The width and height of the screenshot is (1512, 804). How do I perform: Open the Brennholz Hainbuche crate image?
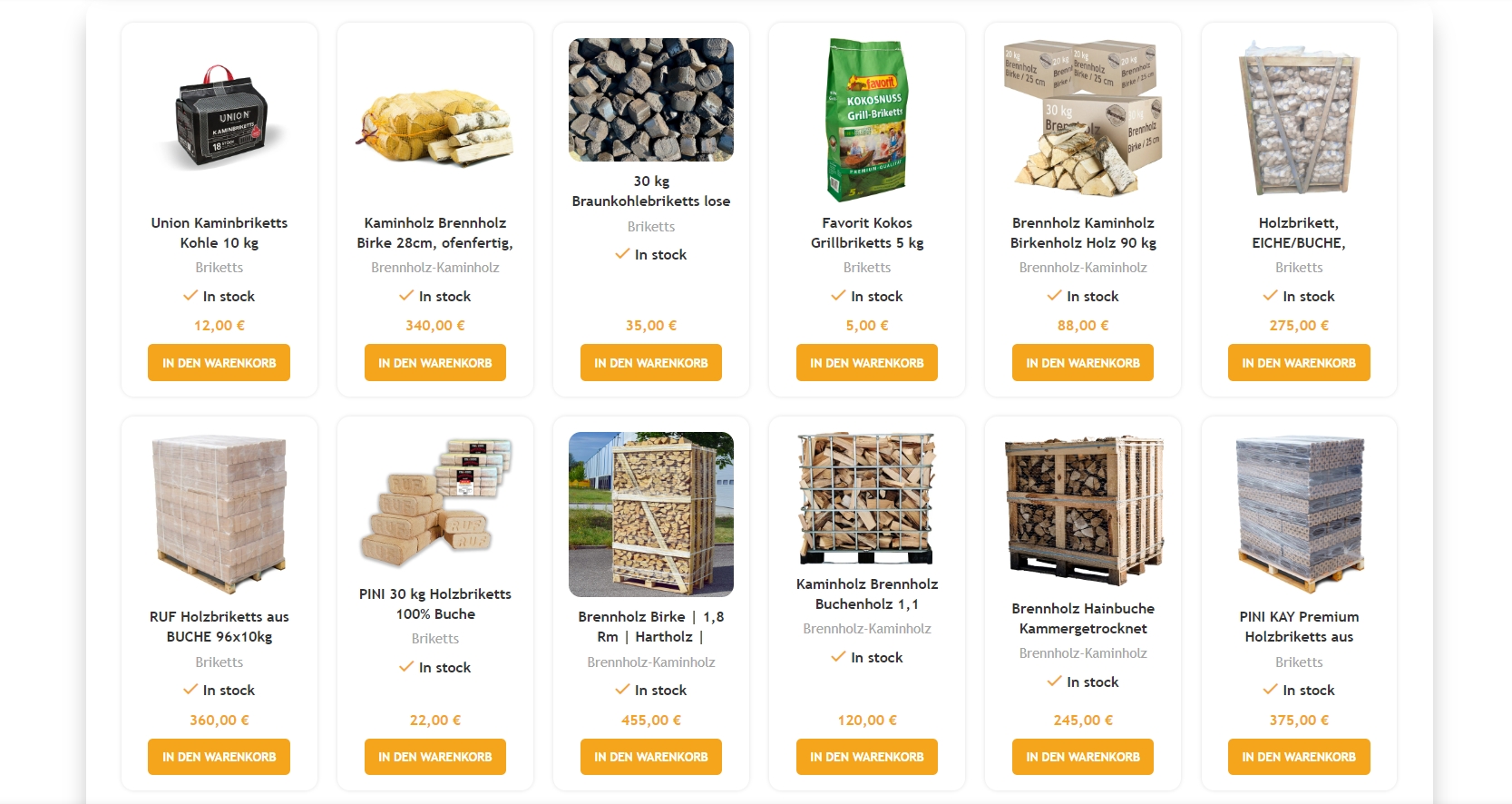pos(1083,510)
